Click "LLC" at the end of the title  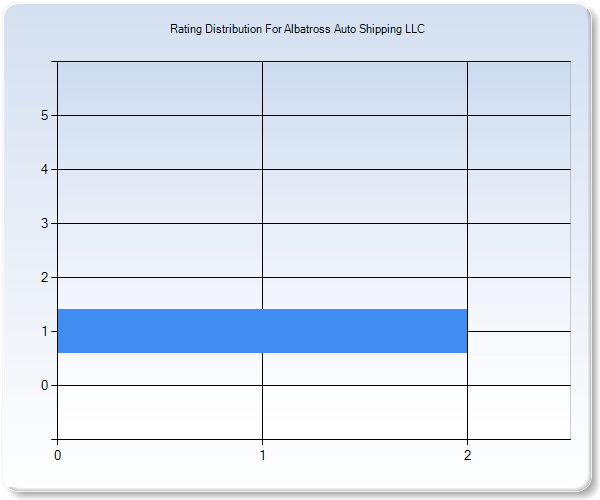pos(414,30)
